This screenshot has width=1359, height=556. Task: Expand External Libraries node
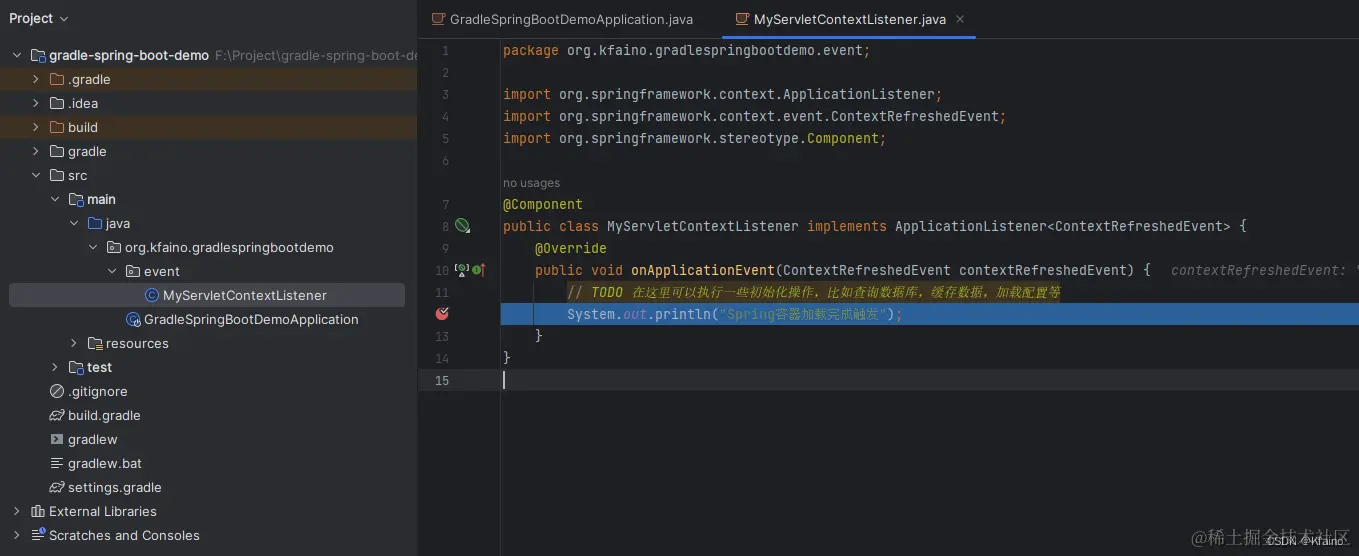click(17, 511)
